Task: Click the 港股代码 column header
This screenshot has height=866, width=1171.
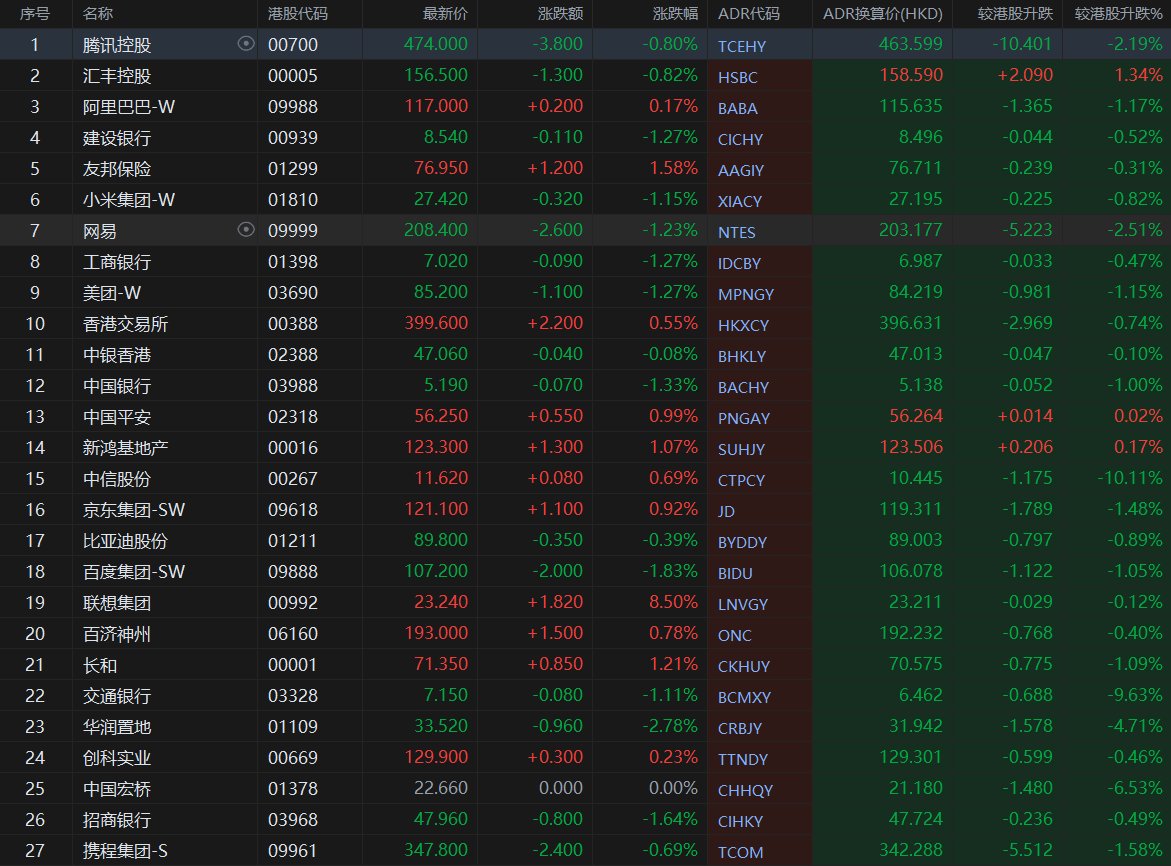Action: tap(298, 13)
